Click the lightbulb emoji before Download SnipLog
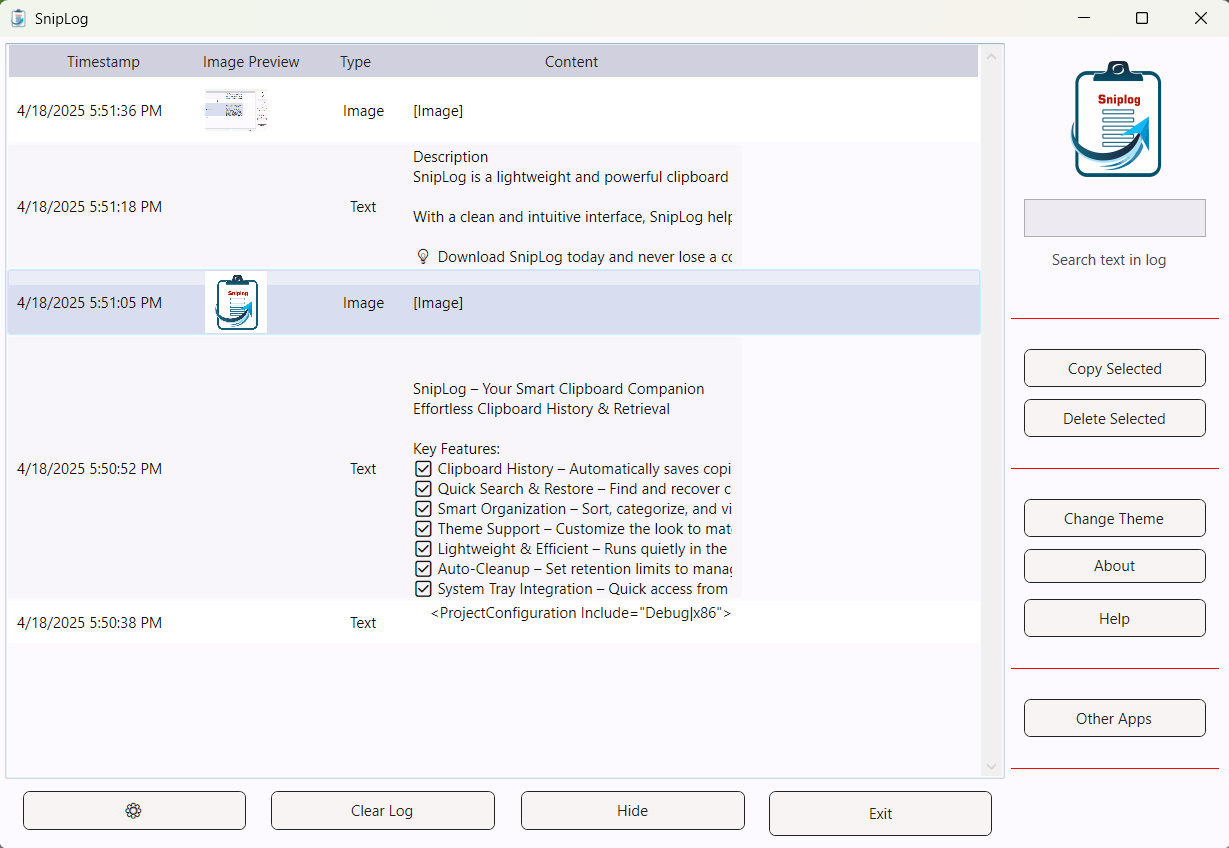 click(x=423, y=257)
